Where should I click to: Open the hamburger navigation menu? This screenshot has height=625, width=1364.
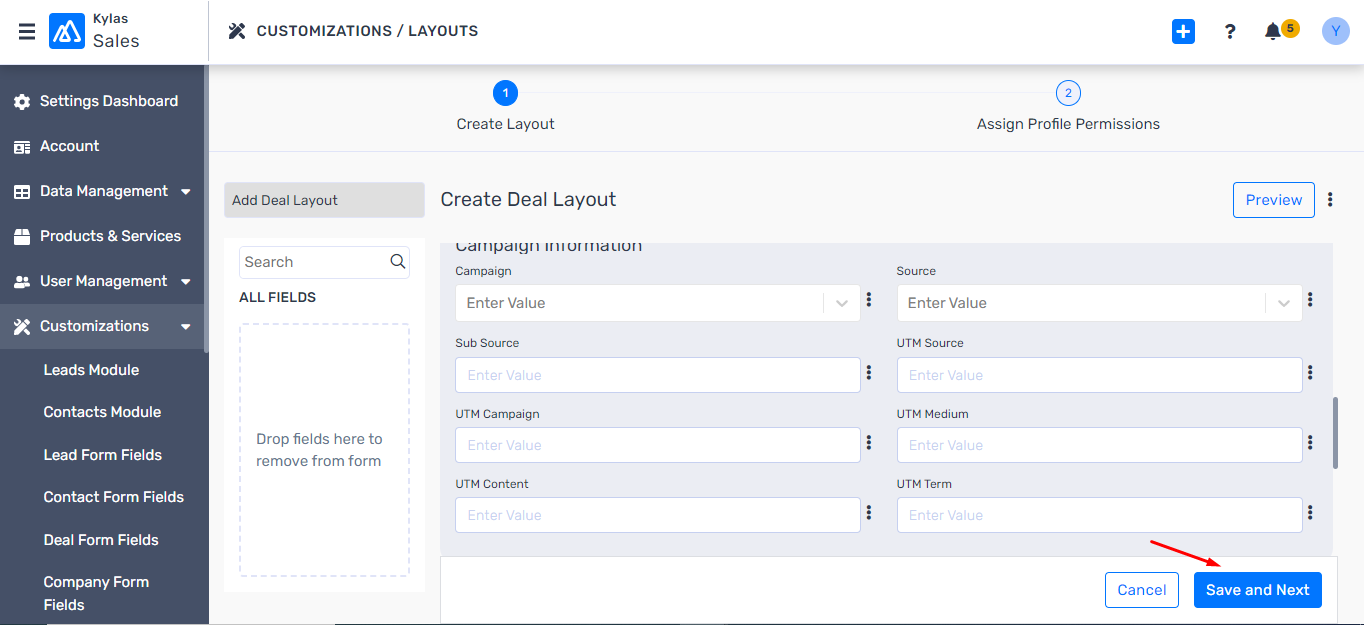point(27,31)
